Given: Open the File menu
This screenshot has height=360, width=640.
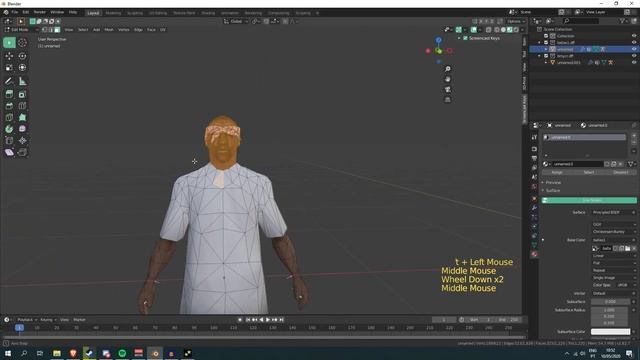Looking at the screenshot, I should click(x=15, y=12).
